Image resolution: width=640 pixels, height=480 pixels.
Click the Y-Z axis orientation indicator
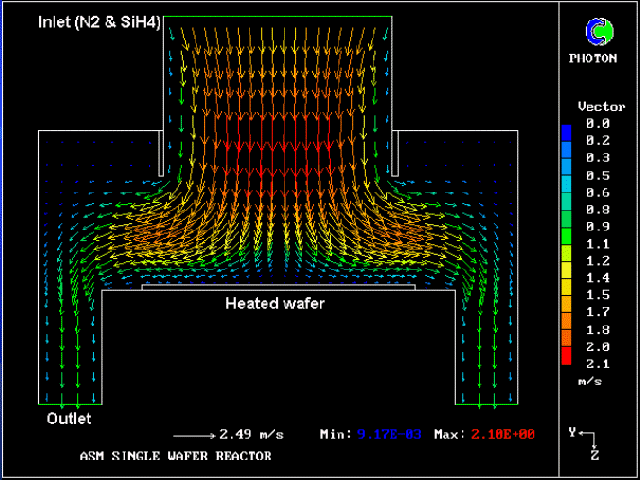point(588,442)
